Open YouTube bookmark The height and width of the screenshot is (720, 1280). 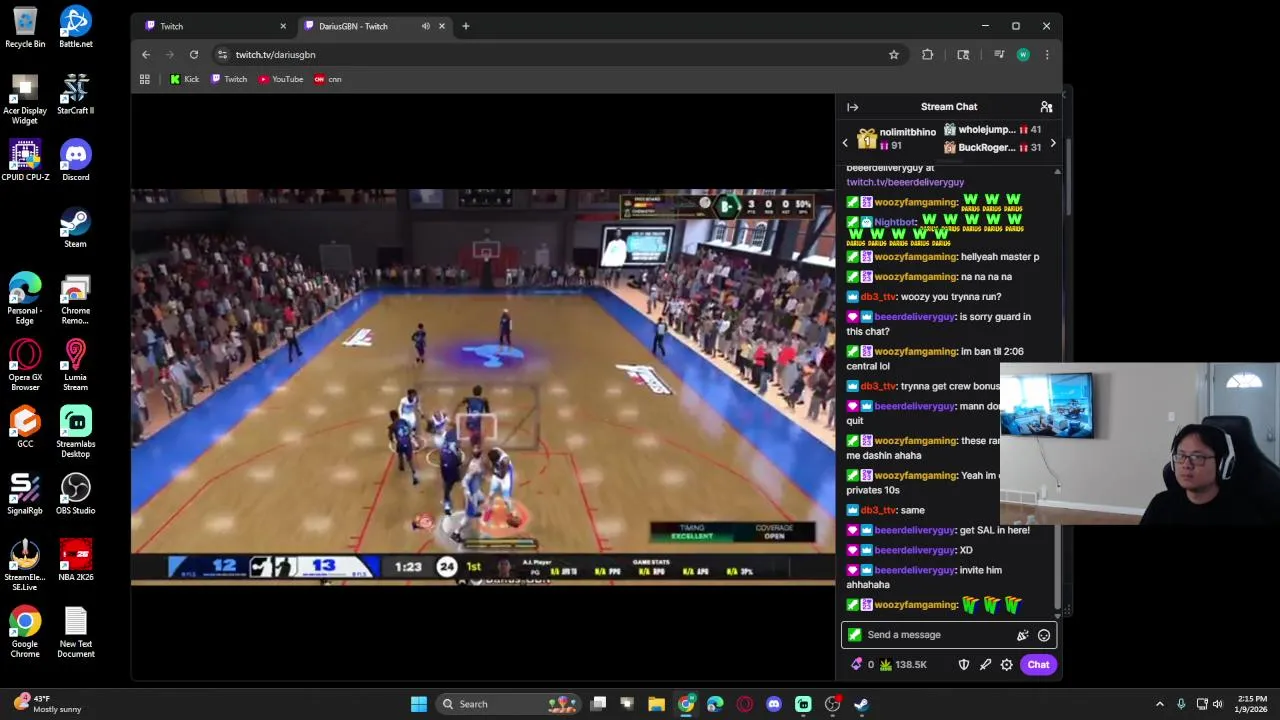coord(280,79)
